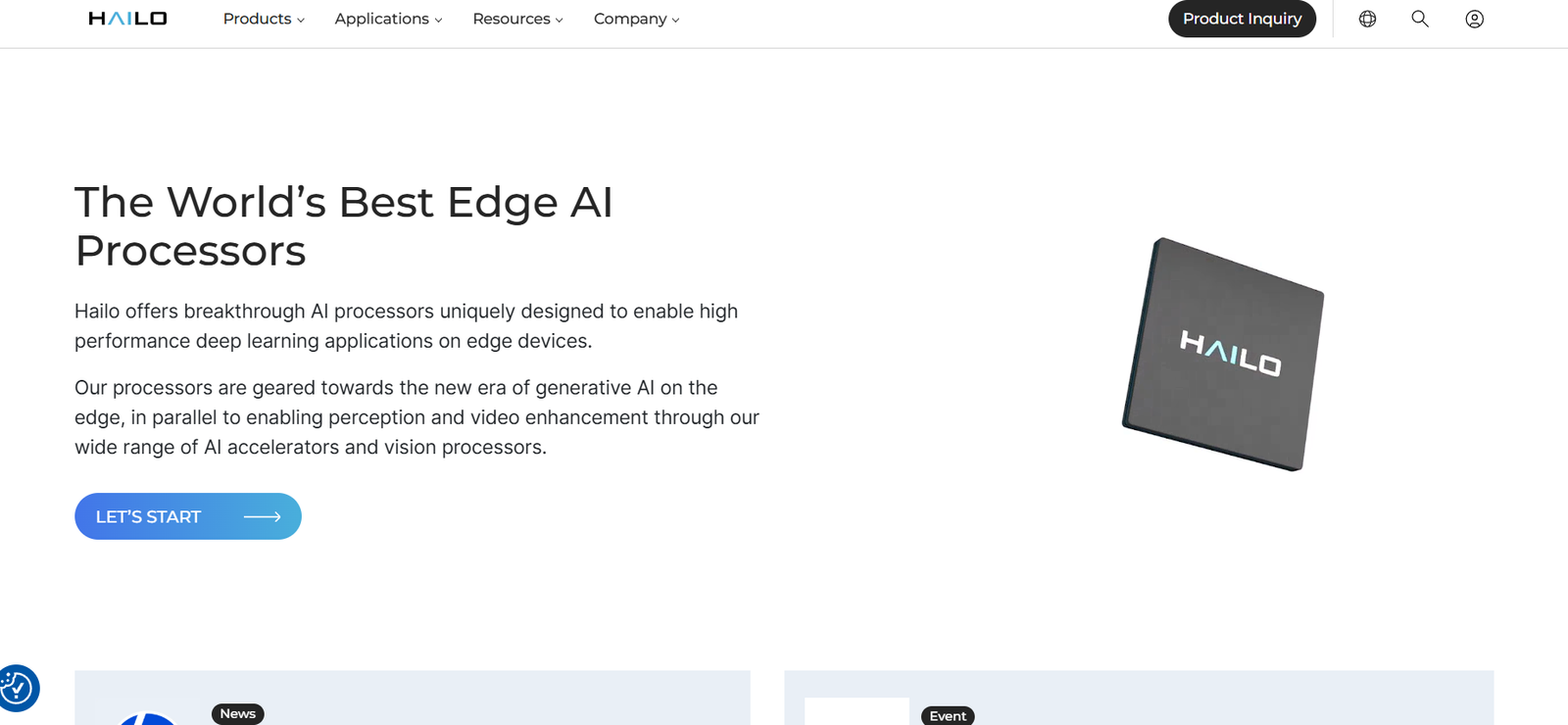Expand the Applications dropdown chevron
1568x725 pixels.
coord(438,21)
